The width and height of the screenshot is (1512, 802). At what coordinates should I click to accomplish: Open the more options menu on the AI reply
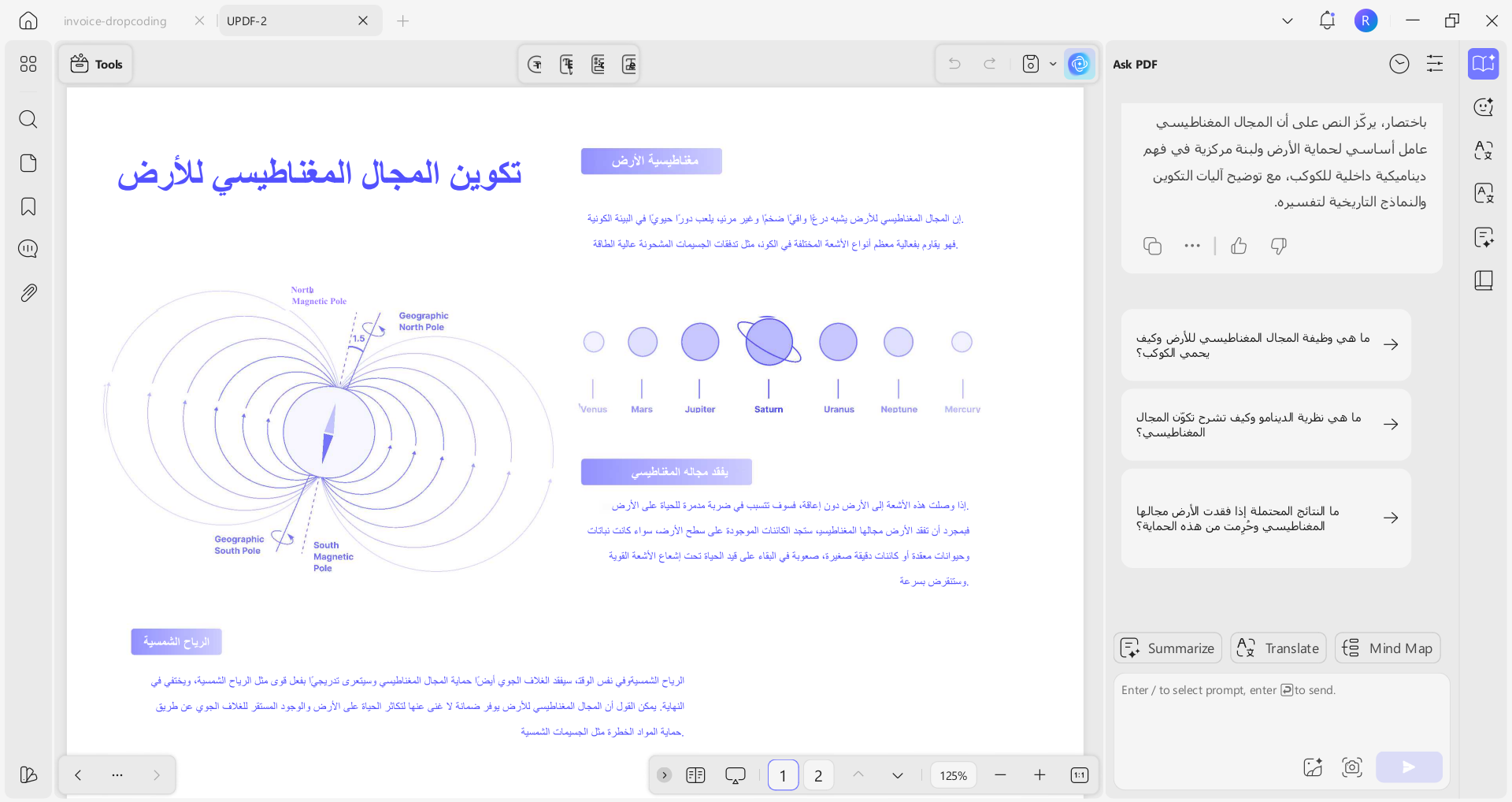coord(1191,246)
